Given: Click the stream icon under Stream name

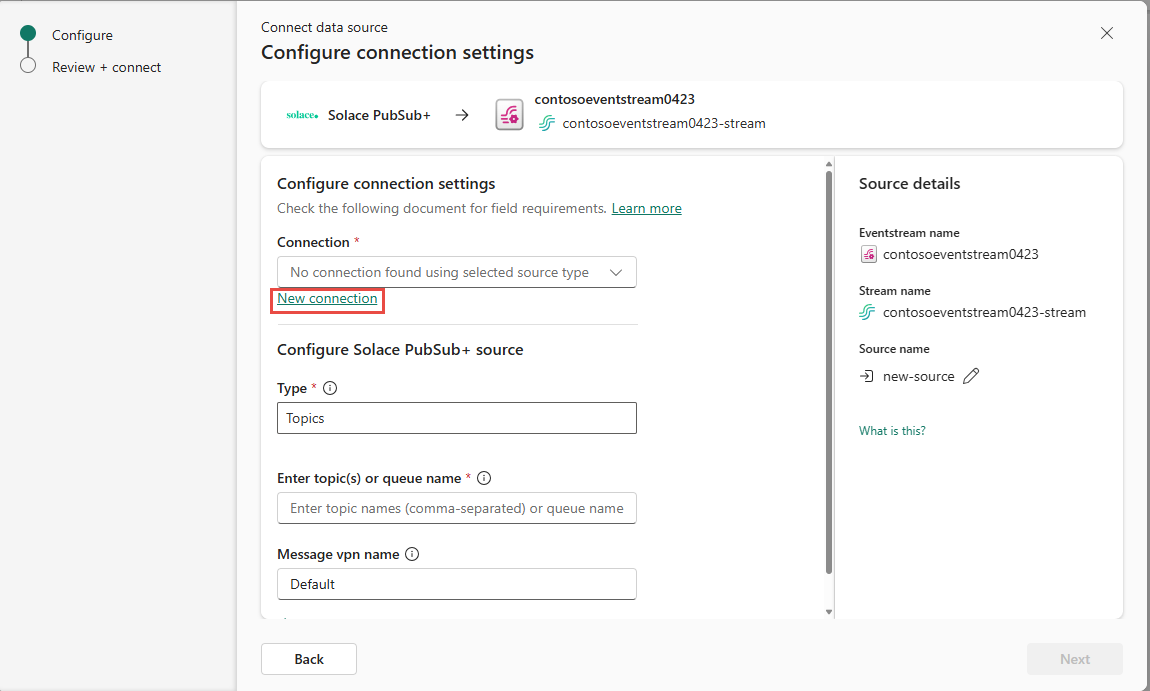Looking at the screenshot, I should click(x=867, y=312).
